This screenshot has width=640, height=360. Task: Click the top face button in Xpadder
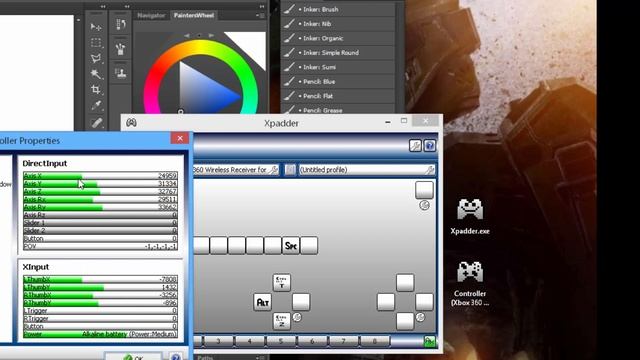[405, 282]
